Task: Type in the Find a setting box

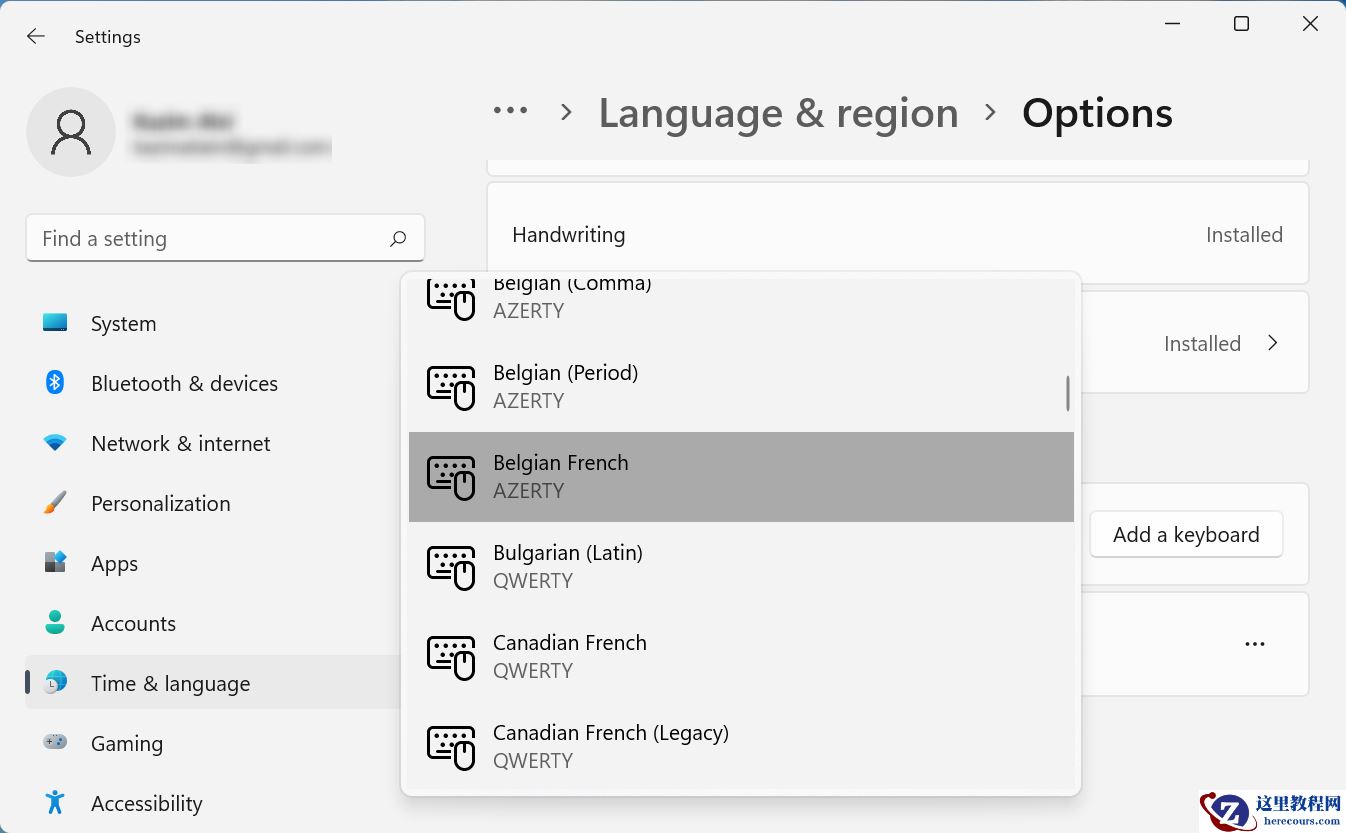Action: point(210,239)
